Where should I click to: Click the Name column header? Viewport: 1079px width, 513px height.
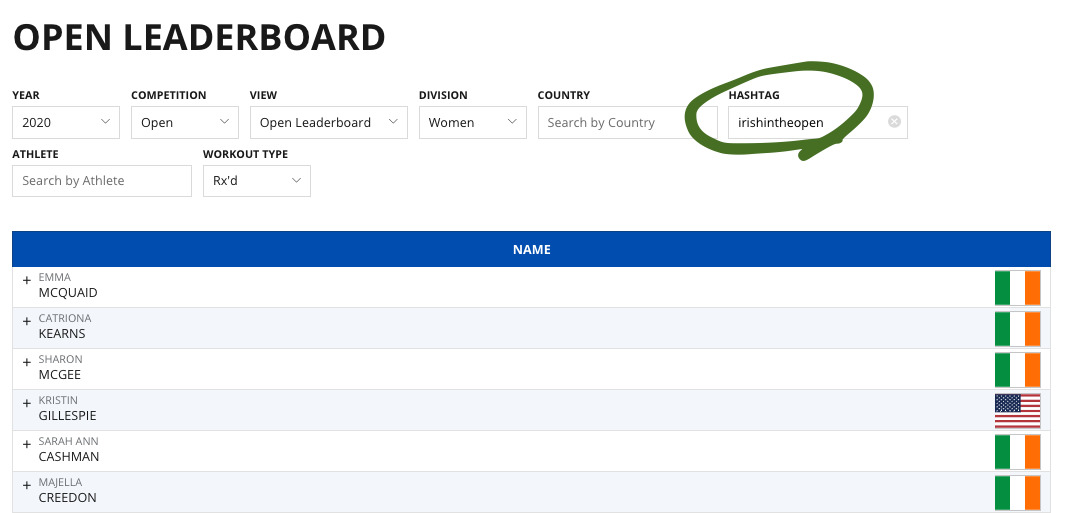(531, 249)
